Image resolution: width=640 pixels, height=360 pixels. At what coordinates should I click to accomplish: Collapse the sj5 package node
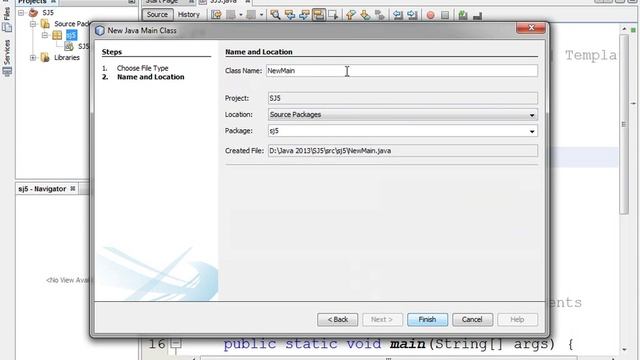point(45,35)
